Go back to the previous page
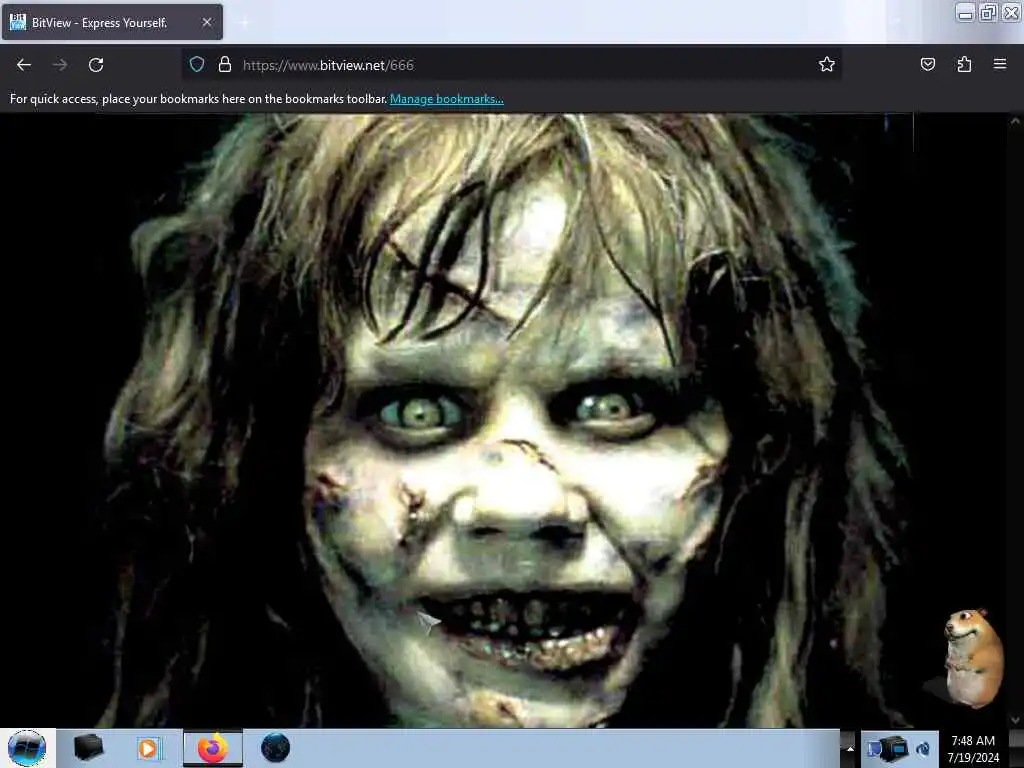 click(24, 65)
